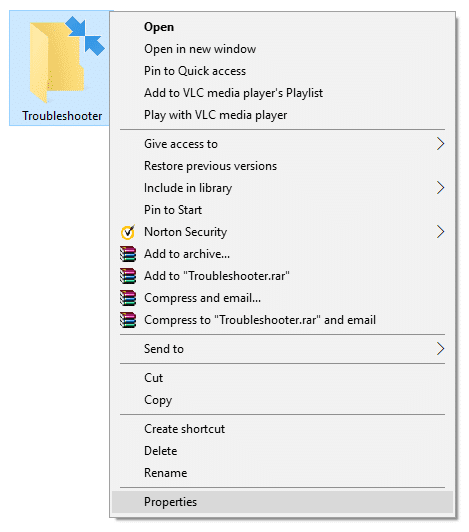Choose Rename from the context menu
469x532 pixels.
pyautogui.click(x=282, y=473)
